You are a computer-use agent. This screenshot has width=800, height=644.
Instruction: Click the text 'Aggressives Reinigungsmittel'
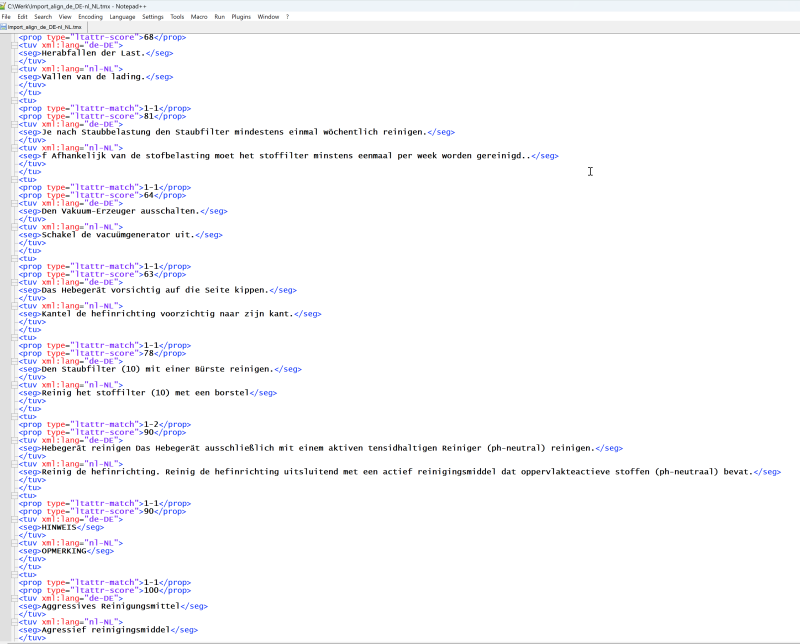[111, 607]
